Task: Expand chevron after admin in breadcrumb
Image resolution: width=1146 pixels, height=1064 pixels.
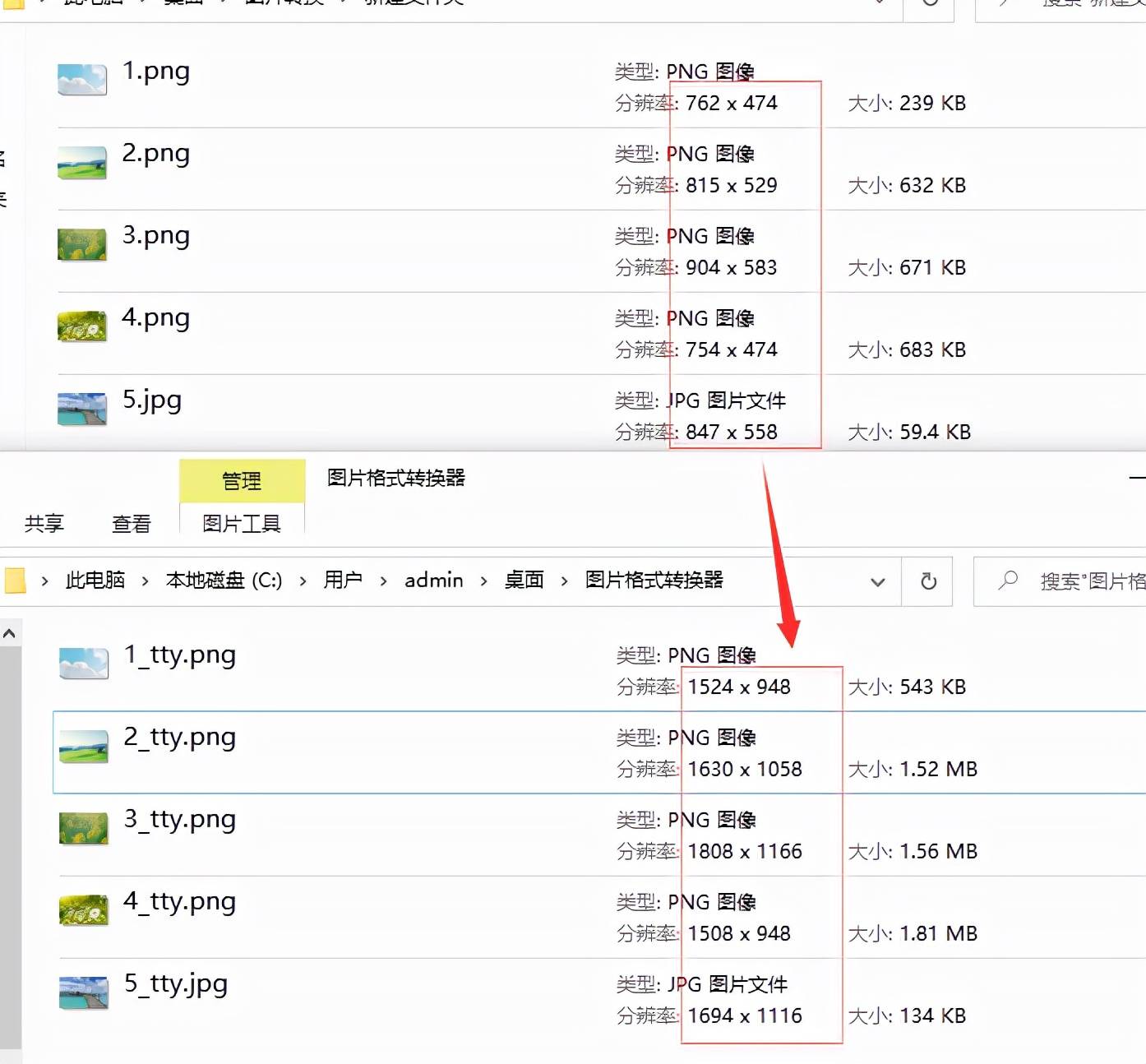Action: [x=483, y=581]
